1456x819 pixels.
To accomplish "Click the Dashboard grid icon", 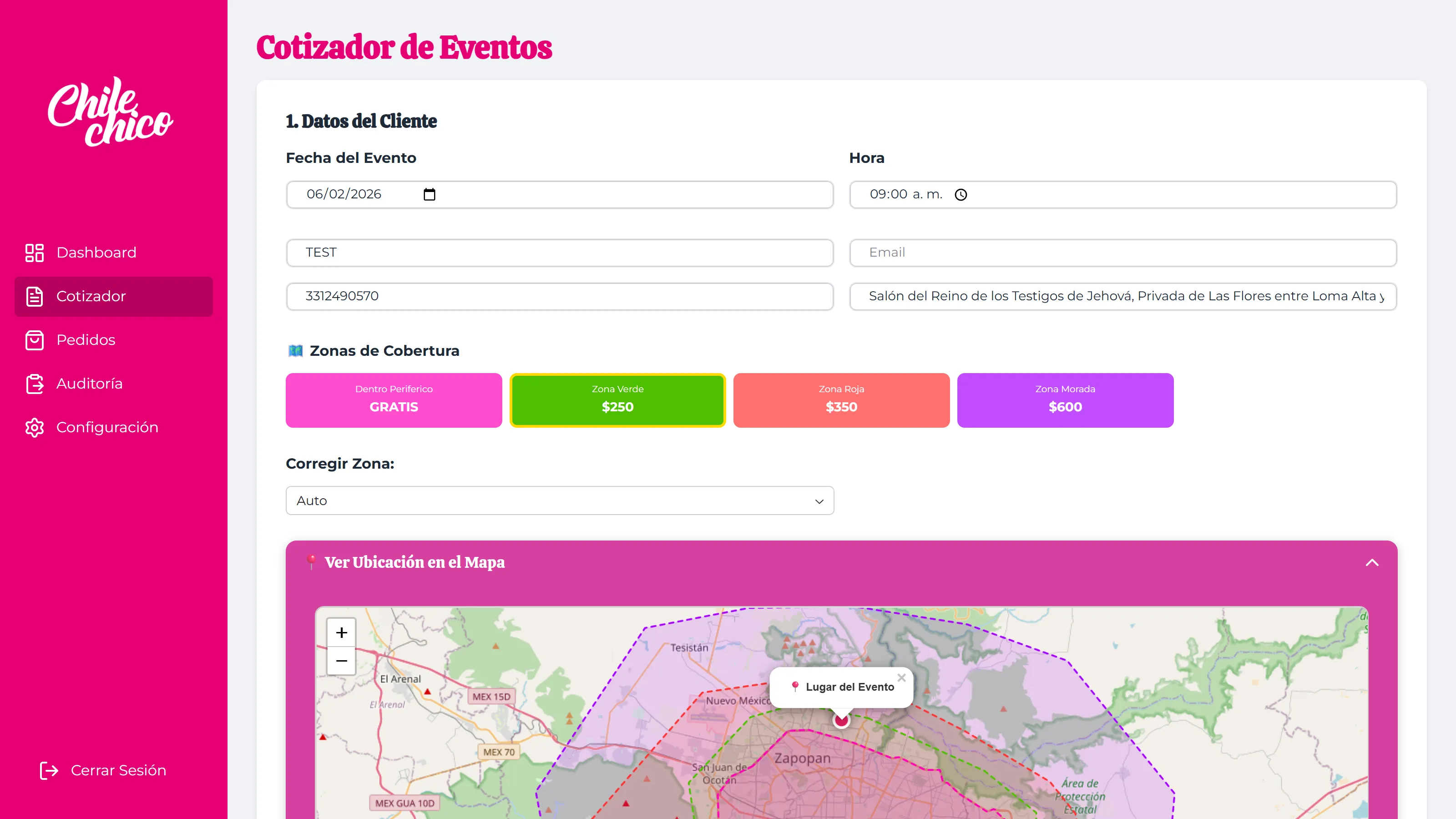I will click(x=35, y=253).
